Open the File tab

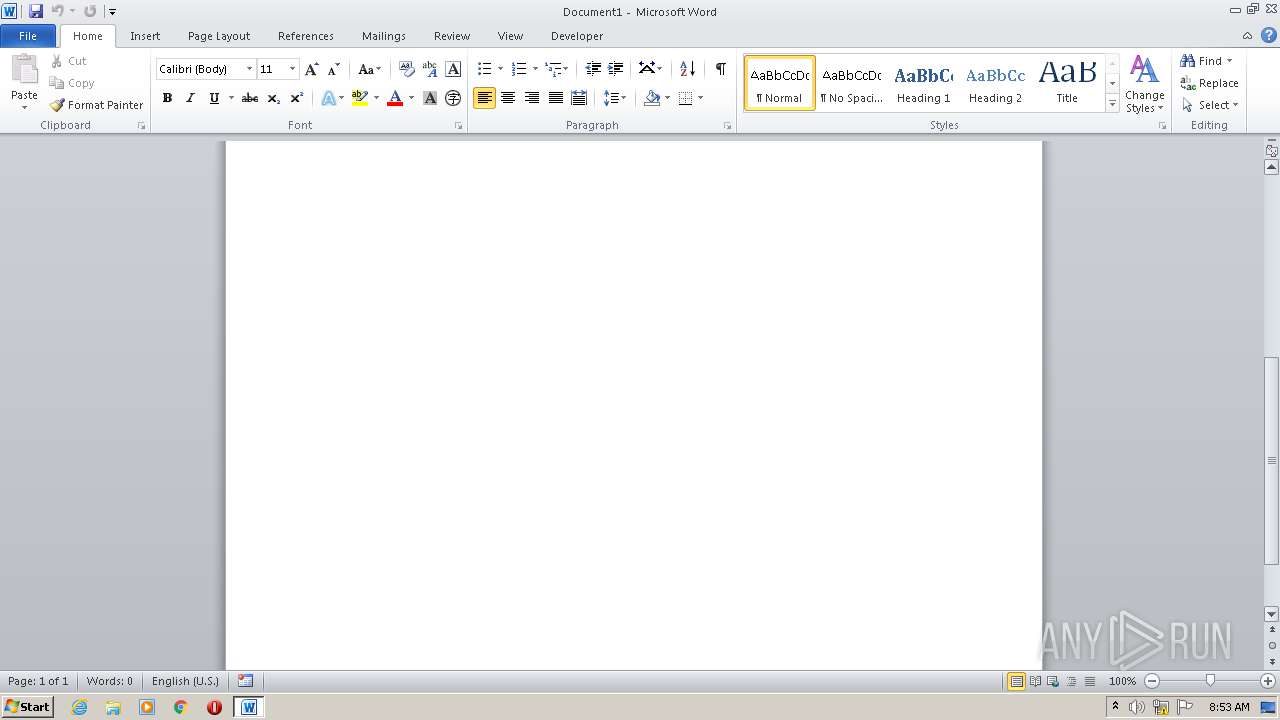tap(28, 36)
